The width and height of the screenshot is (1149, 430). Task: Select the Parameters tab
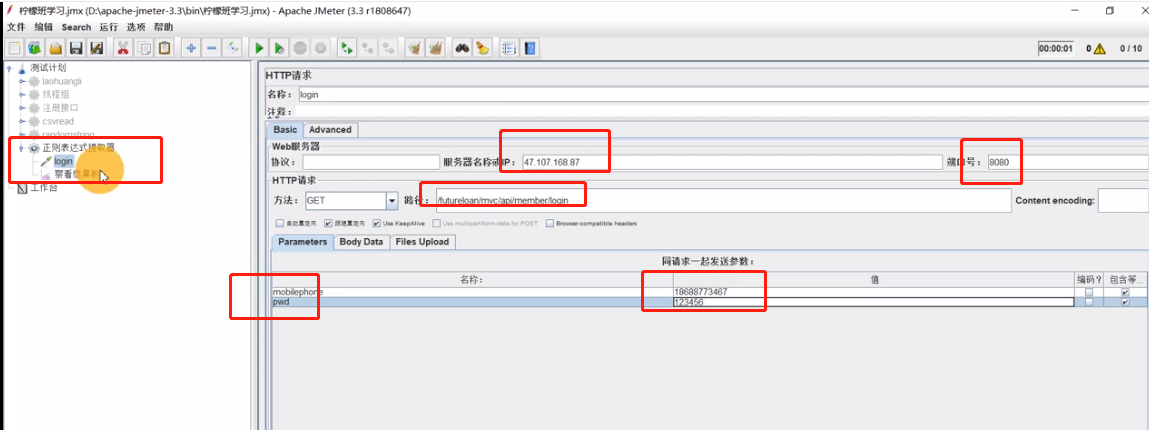click(x=303, y=242)
